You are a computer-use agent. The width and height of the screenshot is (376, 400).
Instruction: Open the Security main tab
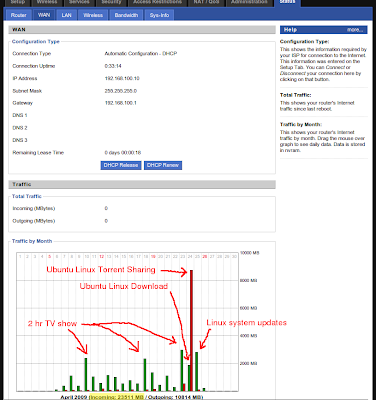point(112,3)
